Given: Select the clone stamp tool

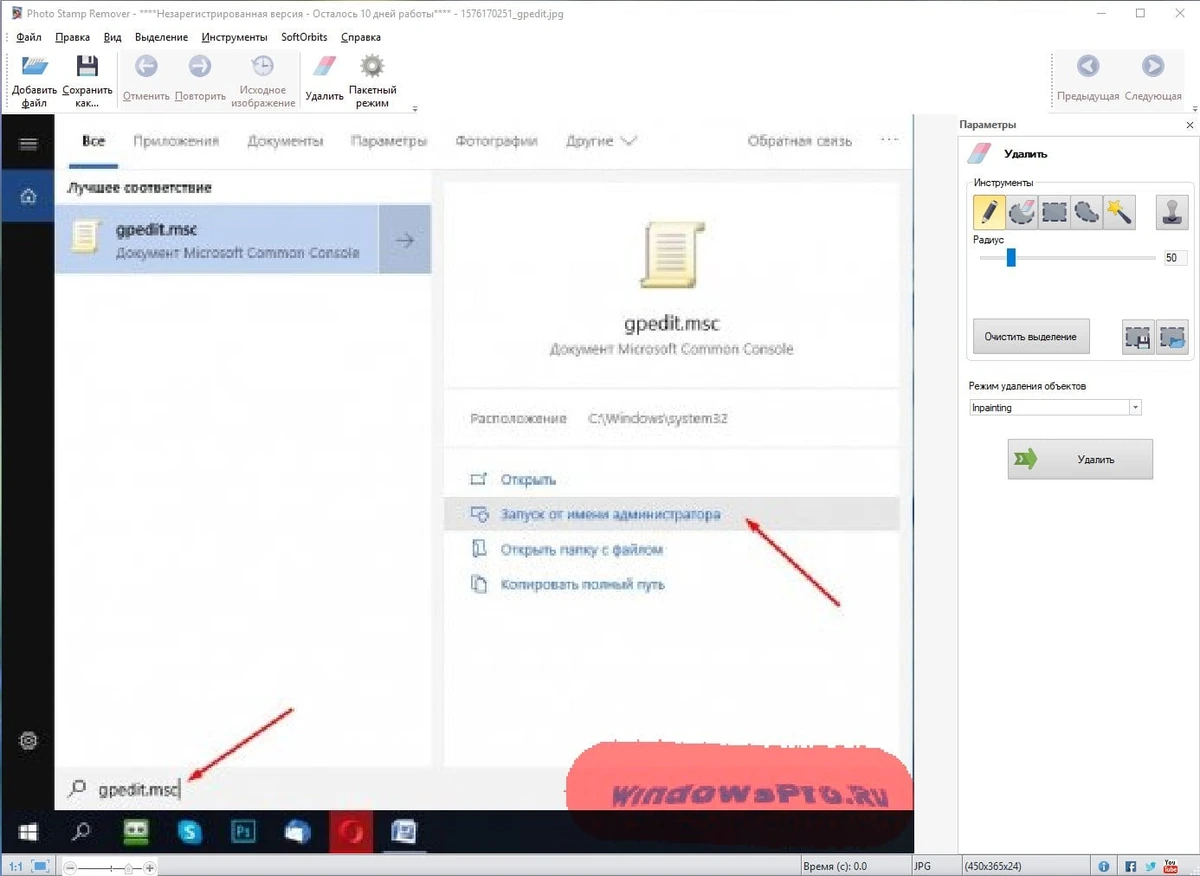Looking at the screenshot, I should pyautogui.click(x=1172, y=211).
